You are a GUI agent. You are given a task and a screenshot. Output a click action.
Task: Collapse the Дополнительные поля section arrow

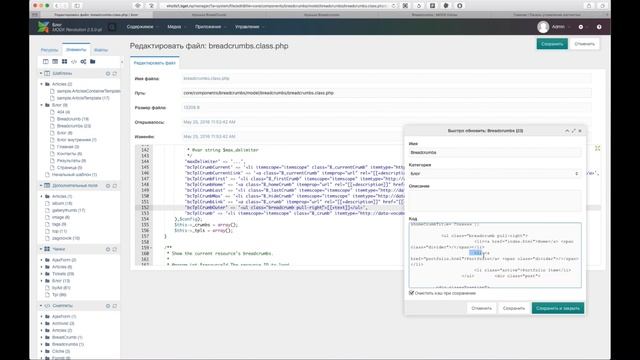tap(41, 186)
